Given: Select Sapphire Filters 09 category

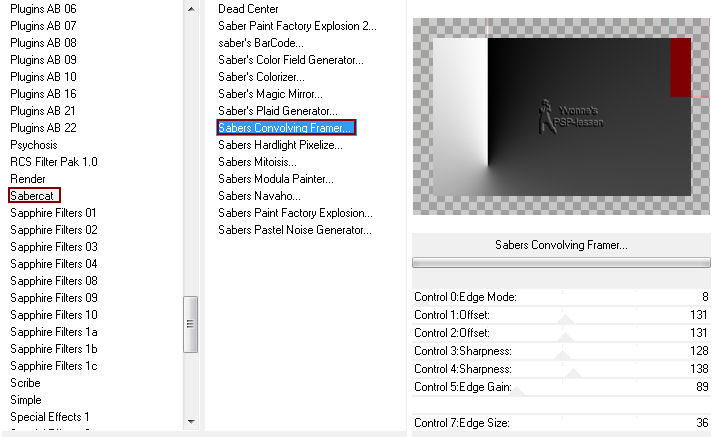Looking at the screenshot, I should (54, 298).
